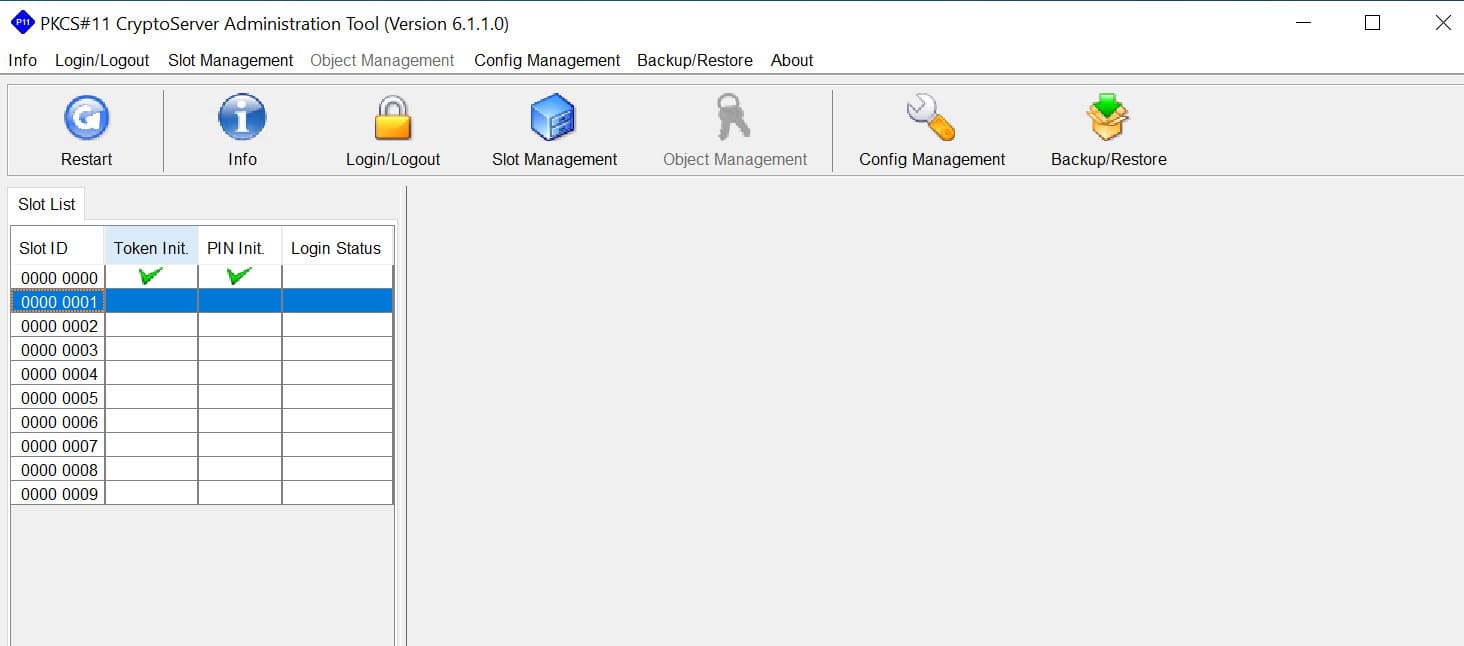
Task: Click the Login Status column header
Action: click(337, 248)
